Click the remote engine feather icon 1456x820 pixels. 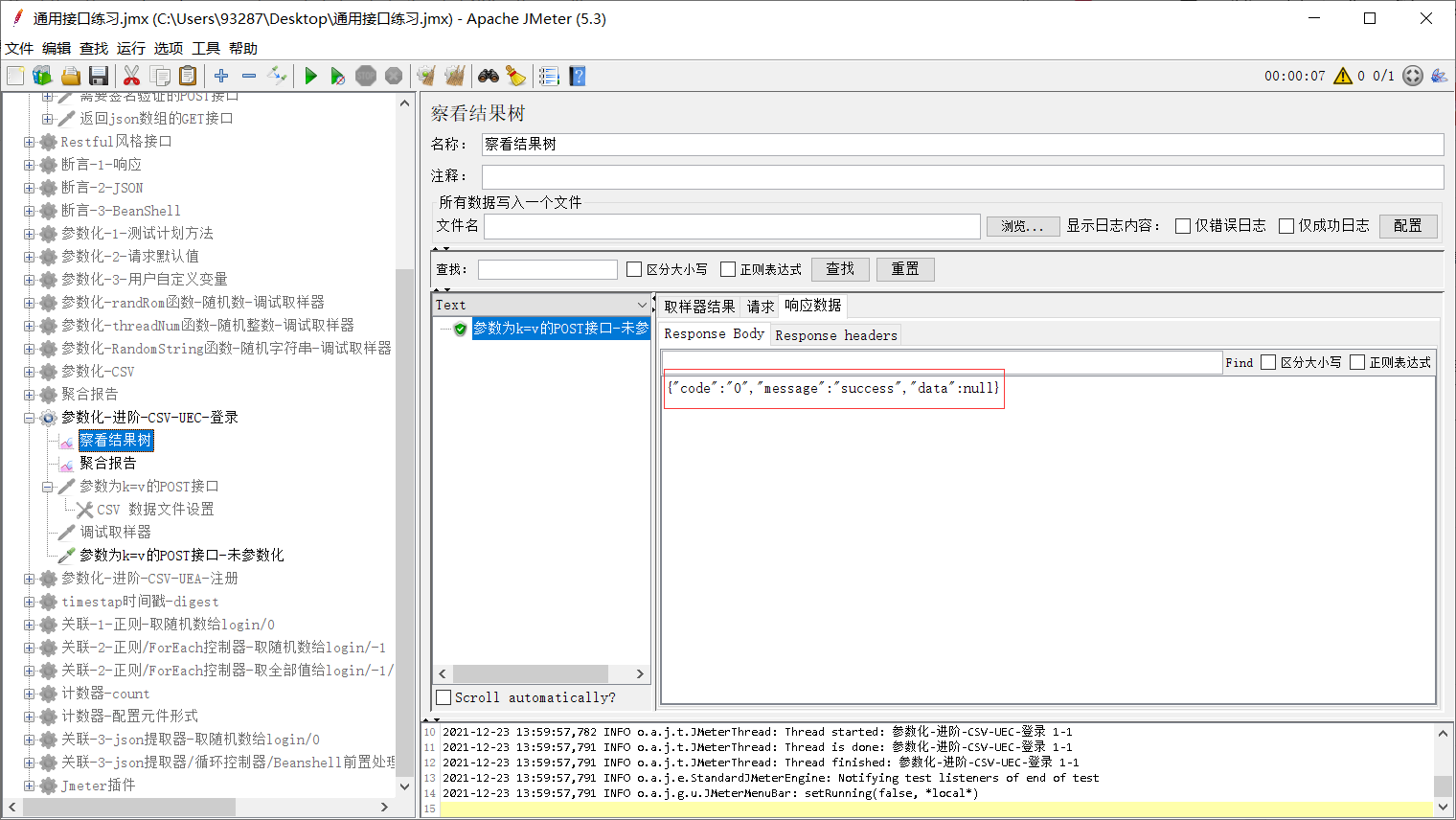tap(1439, 76)
